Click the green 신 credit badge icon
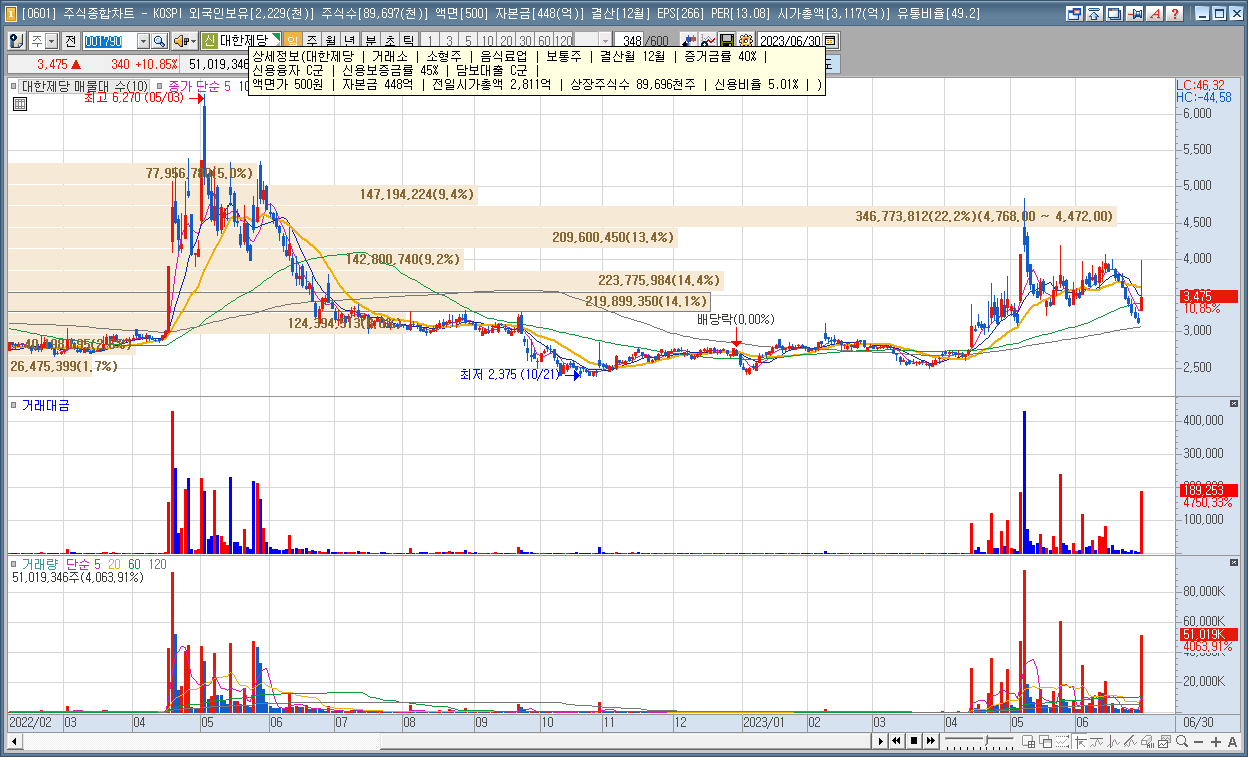This screenshot has height=757, width=1248. point(209,41)
